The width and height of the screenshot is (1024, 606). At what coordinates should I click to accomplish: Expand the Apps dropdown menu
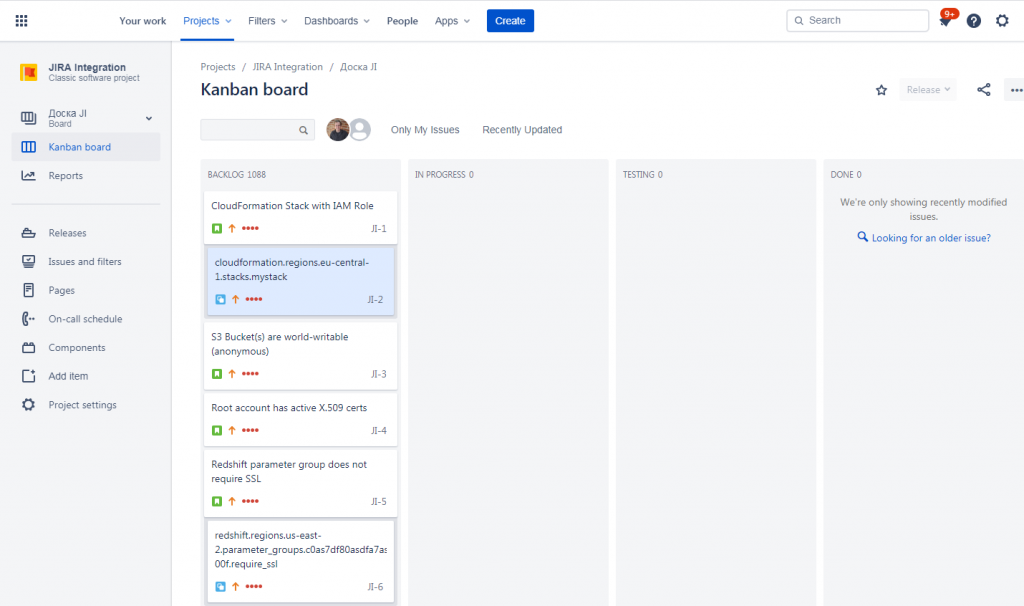pos(453,21)
